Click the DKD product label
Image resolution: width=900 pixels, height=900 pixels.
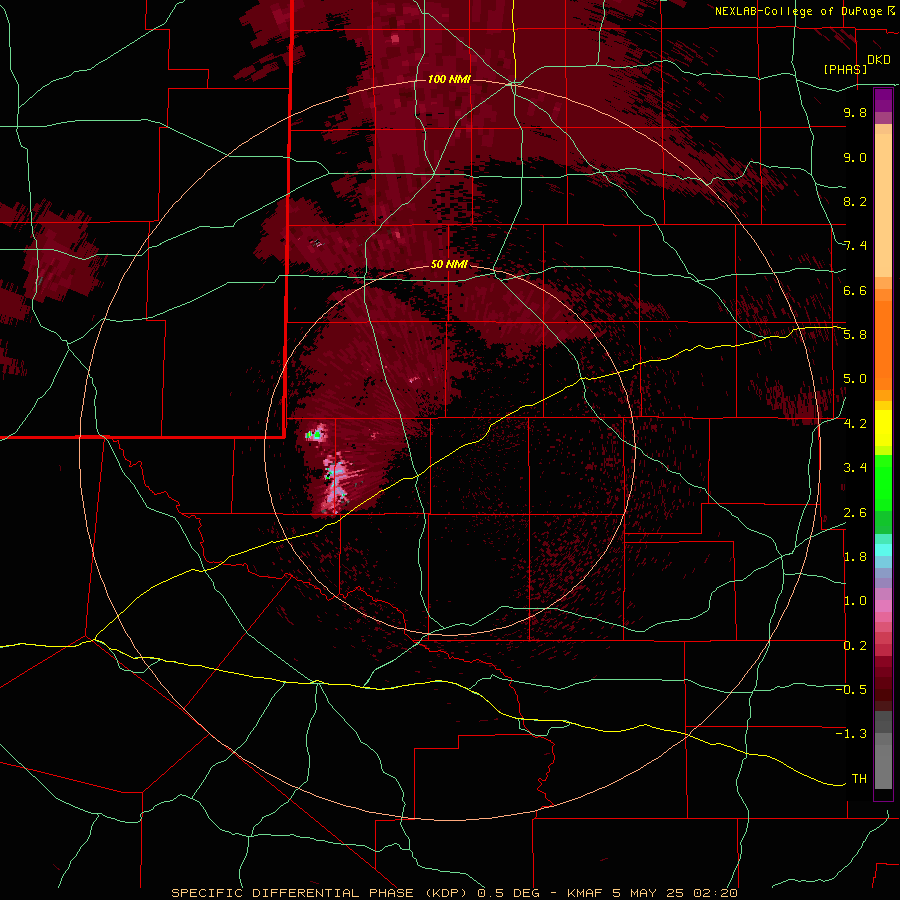coord(879,60)
